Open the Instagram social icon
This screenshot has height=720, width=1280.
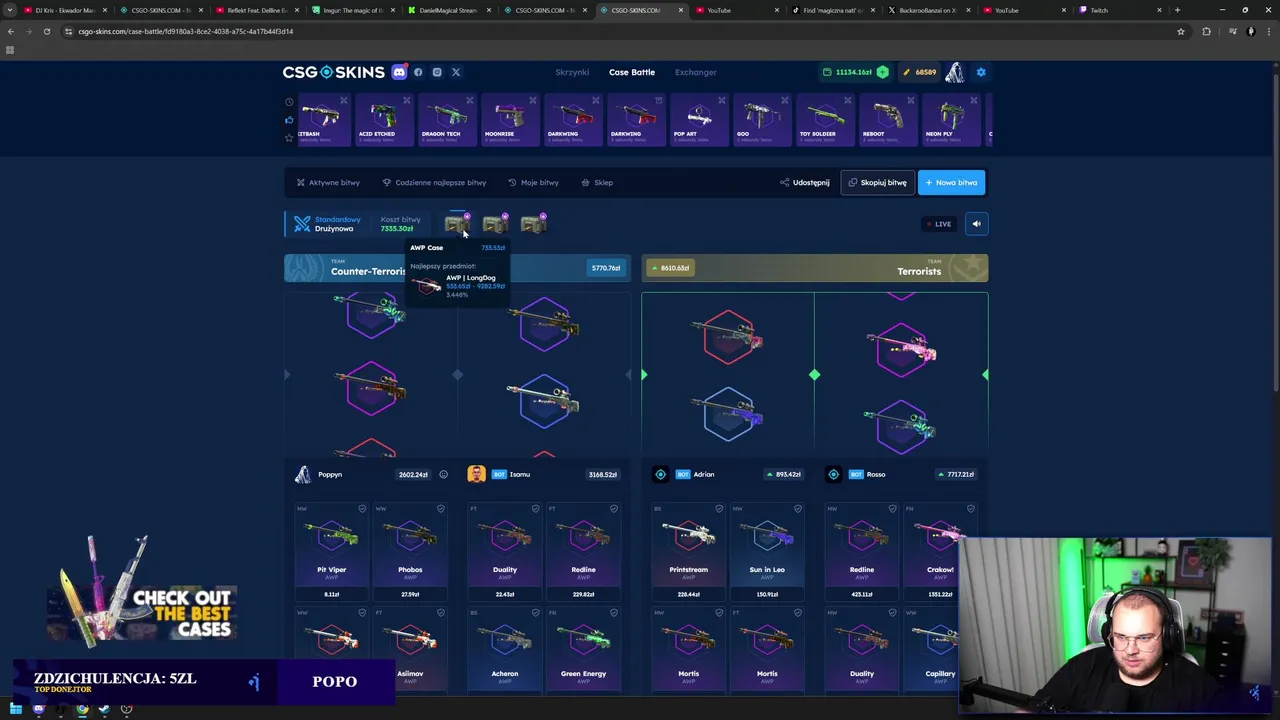tap(437, 72)
